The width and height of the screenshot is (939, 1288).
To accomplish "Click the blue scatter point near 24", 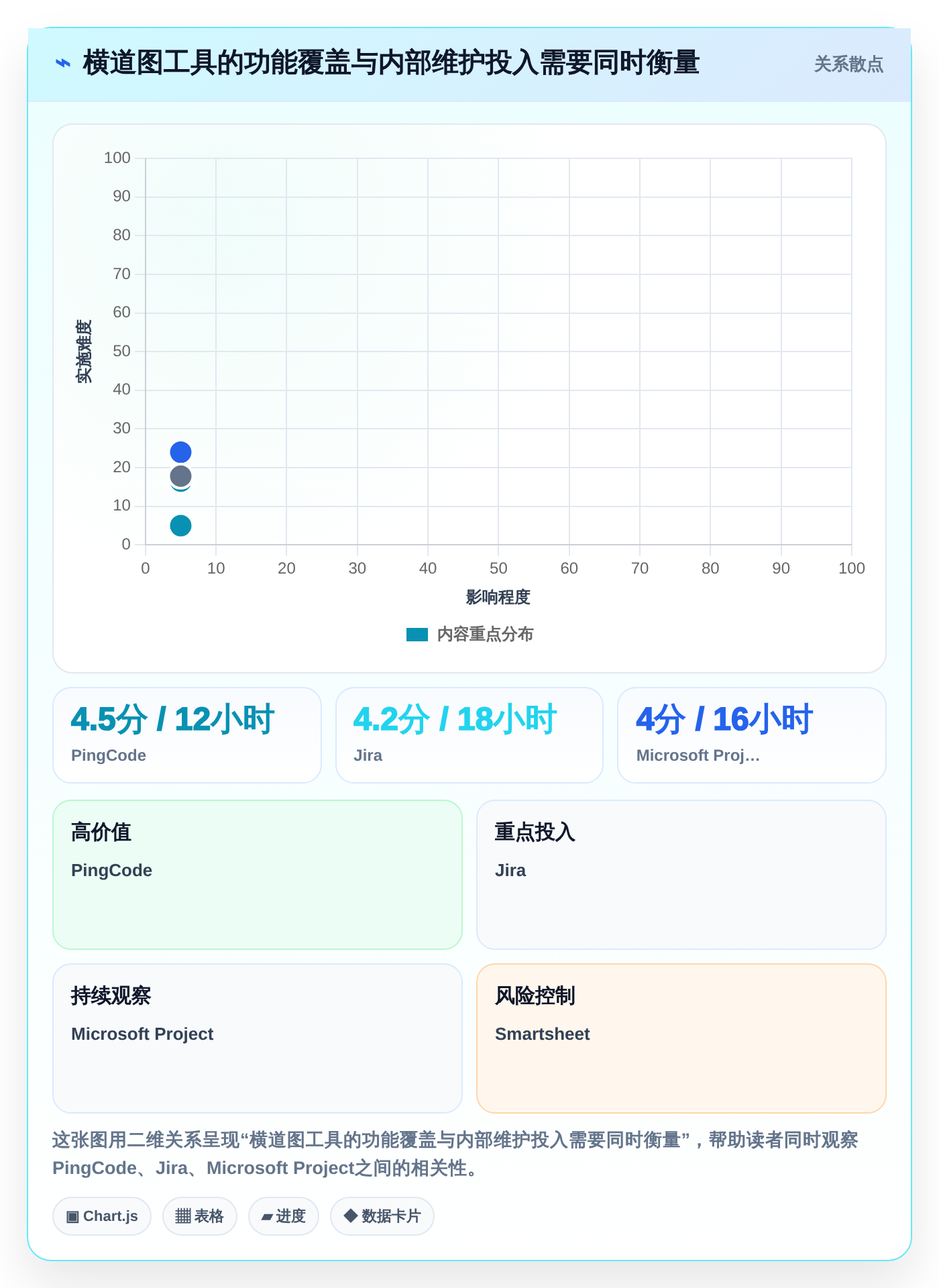I will (x=180, y=452).
